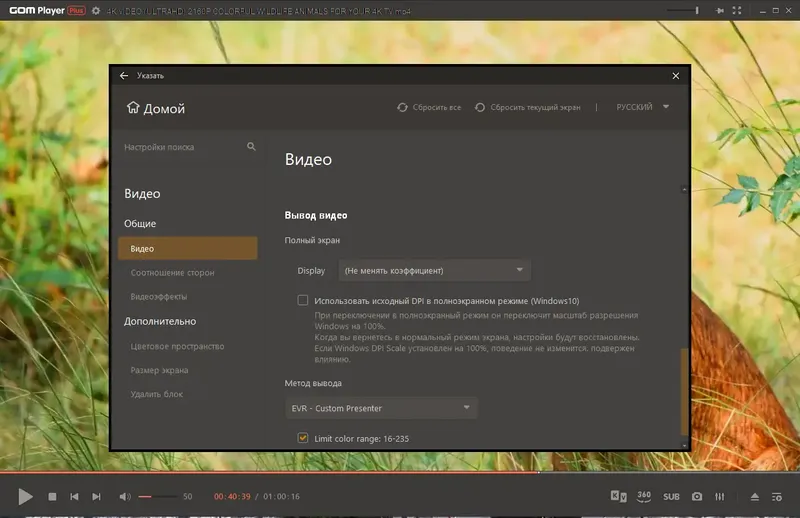
Task: Open Размер экрана in the sidebar
Action: (159, 370)
